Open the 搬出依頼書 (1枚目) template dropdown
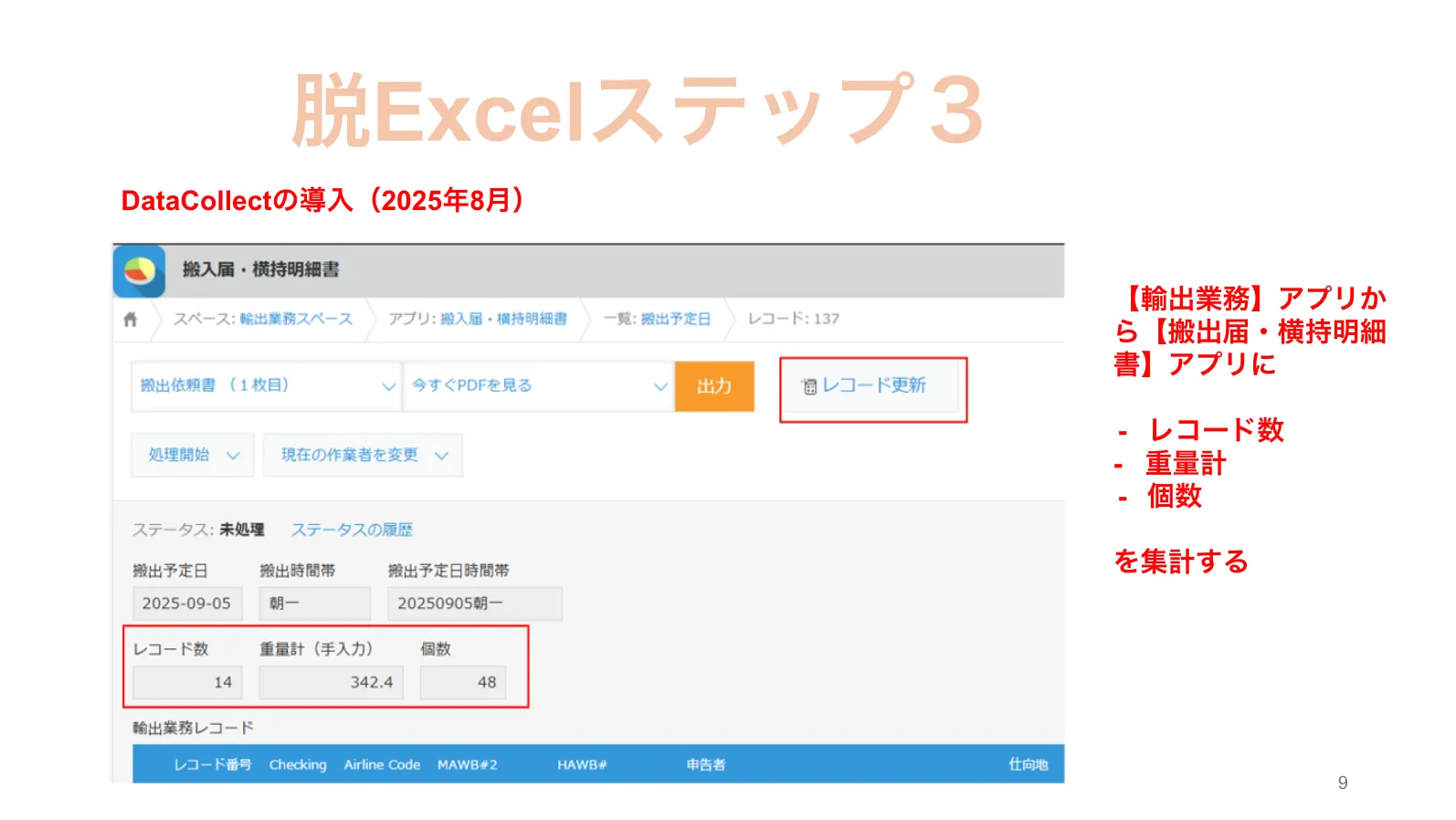Viewport: 1456px width, 820px height. point(266,386)
